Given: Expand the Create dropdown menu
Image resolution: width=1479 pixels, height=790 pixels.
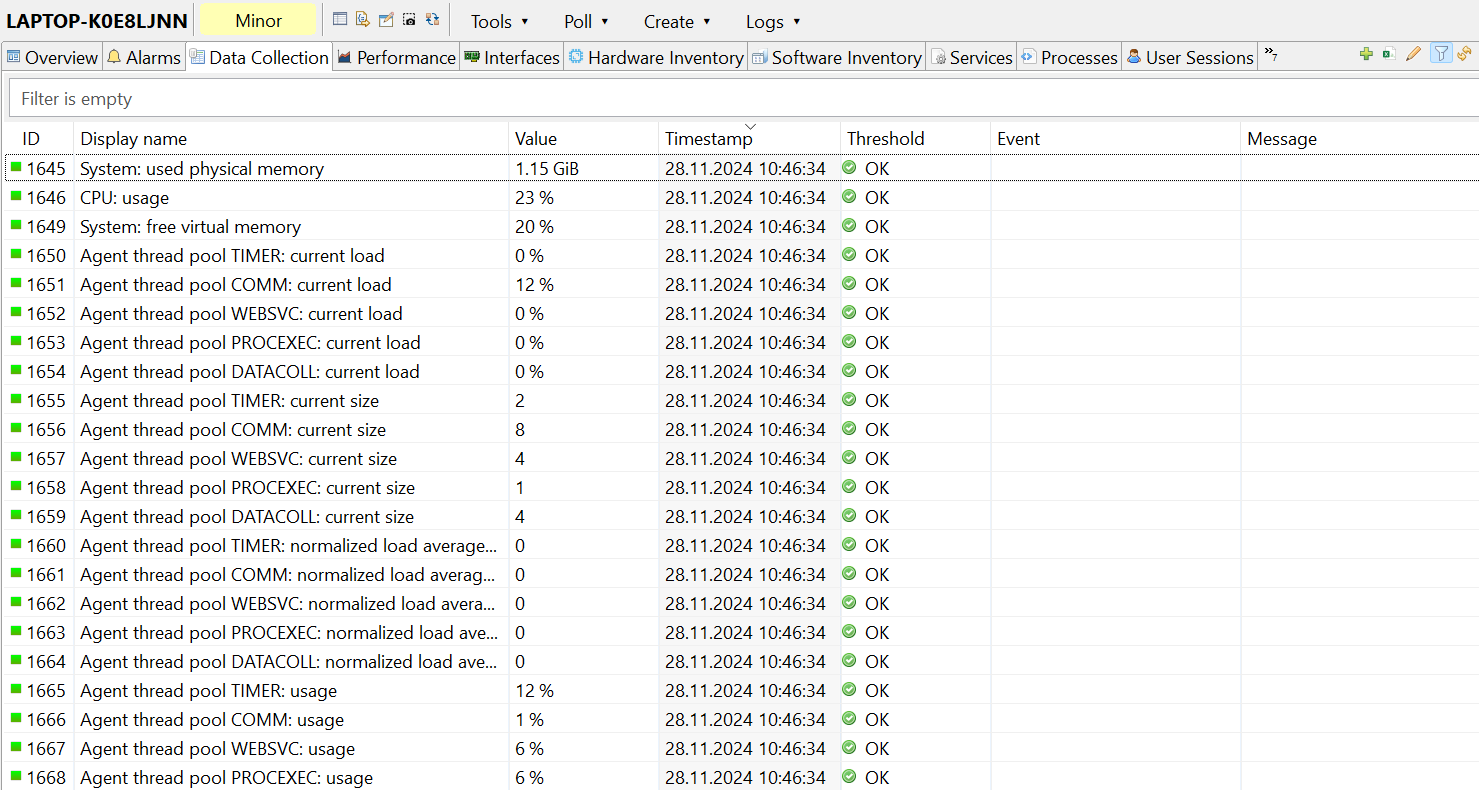Looking at the screenshot, I should 677,21.
